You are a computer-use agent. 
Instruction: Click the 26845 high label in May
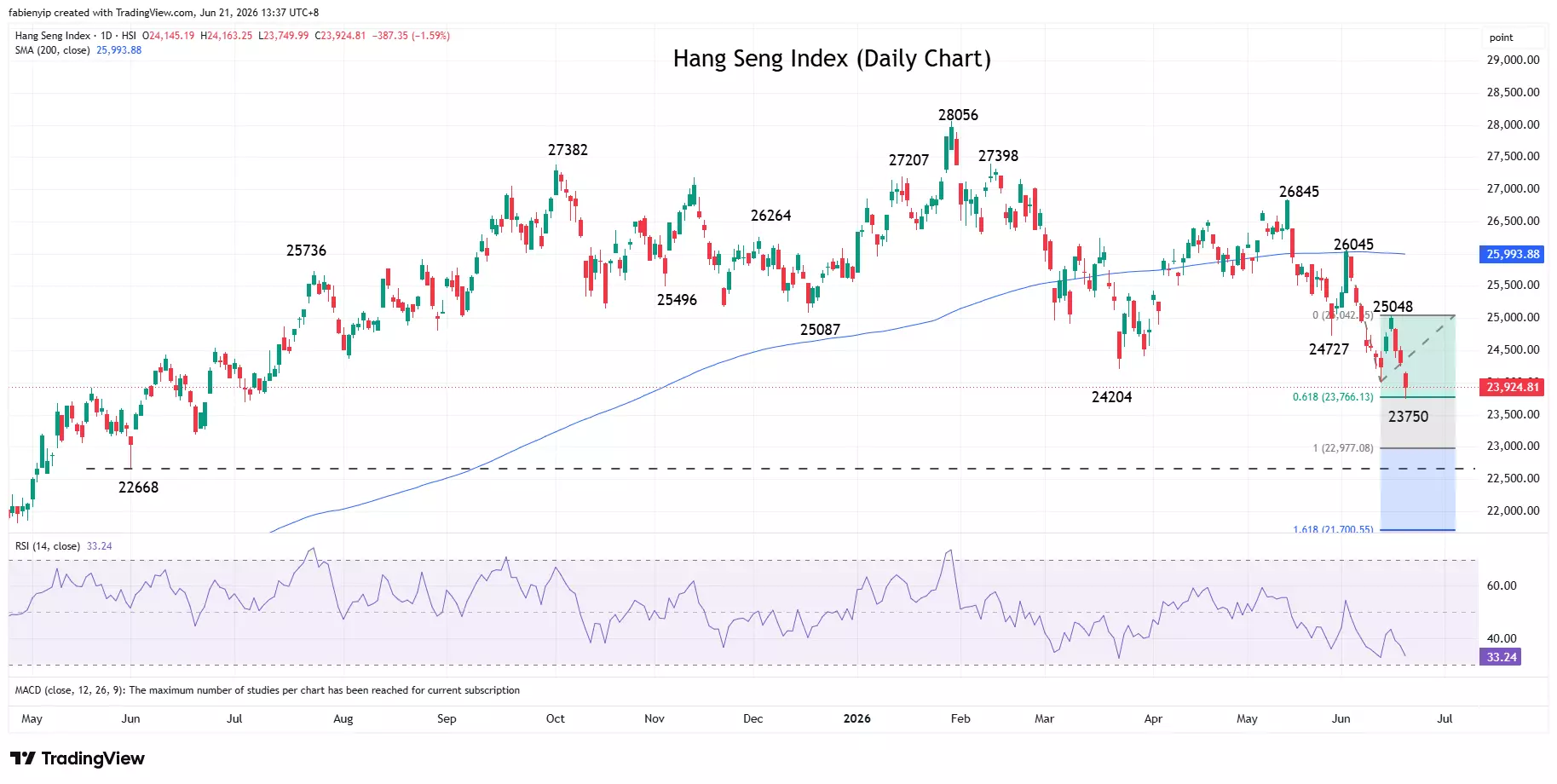(x=1299, y=192)
